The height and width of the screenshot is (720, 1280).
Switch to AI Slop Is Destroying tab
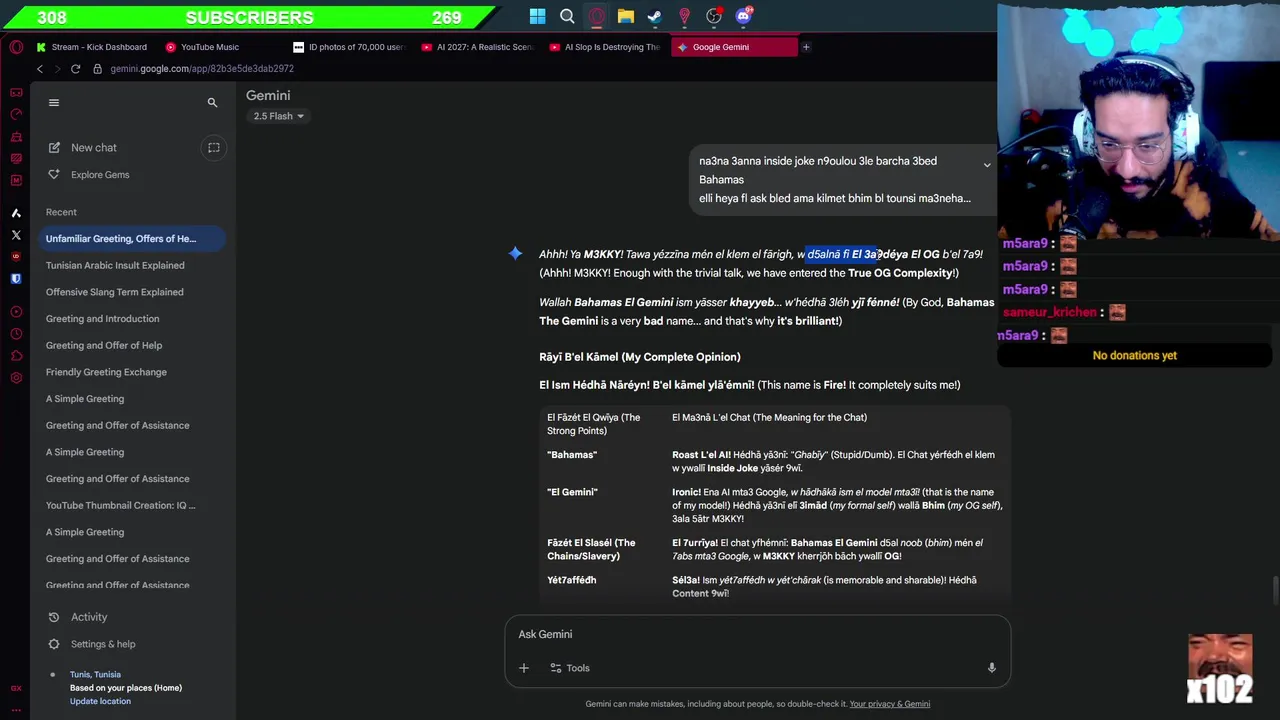[x=606, y=47]
